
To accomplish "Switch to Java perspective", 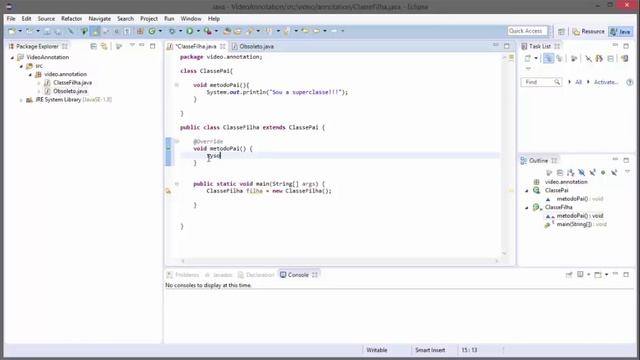I will (621, 31).
